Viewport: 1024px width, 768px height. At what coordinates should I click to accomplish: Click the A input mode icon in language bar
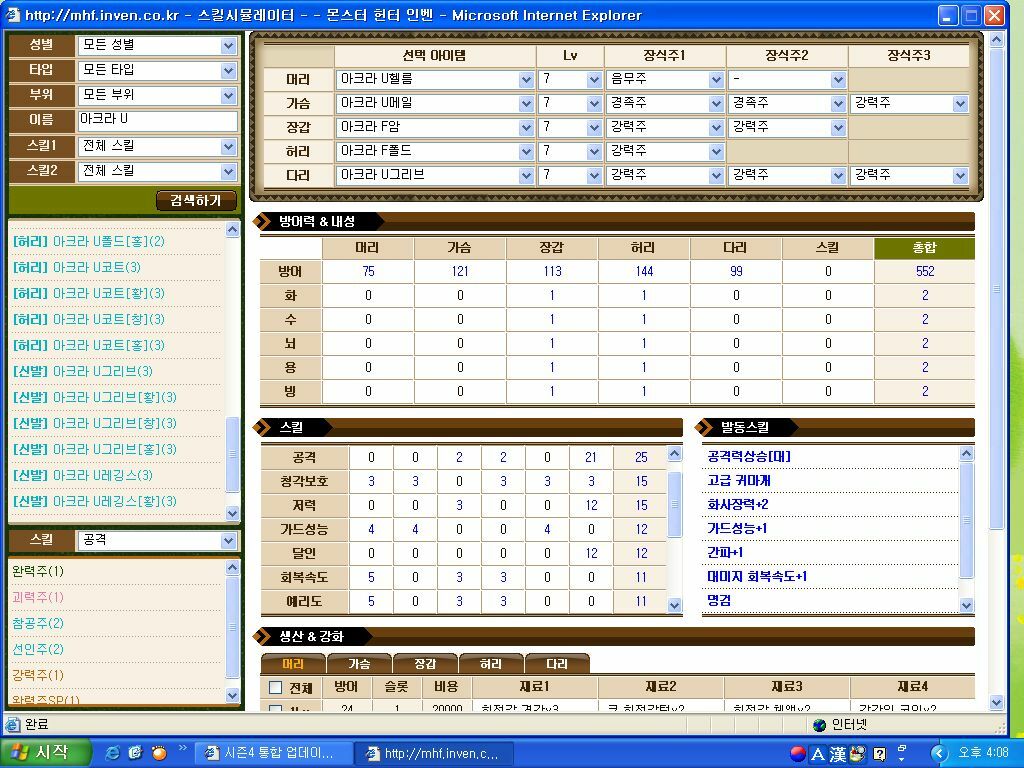coord(817,754)
